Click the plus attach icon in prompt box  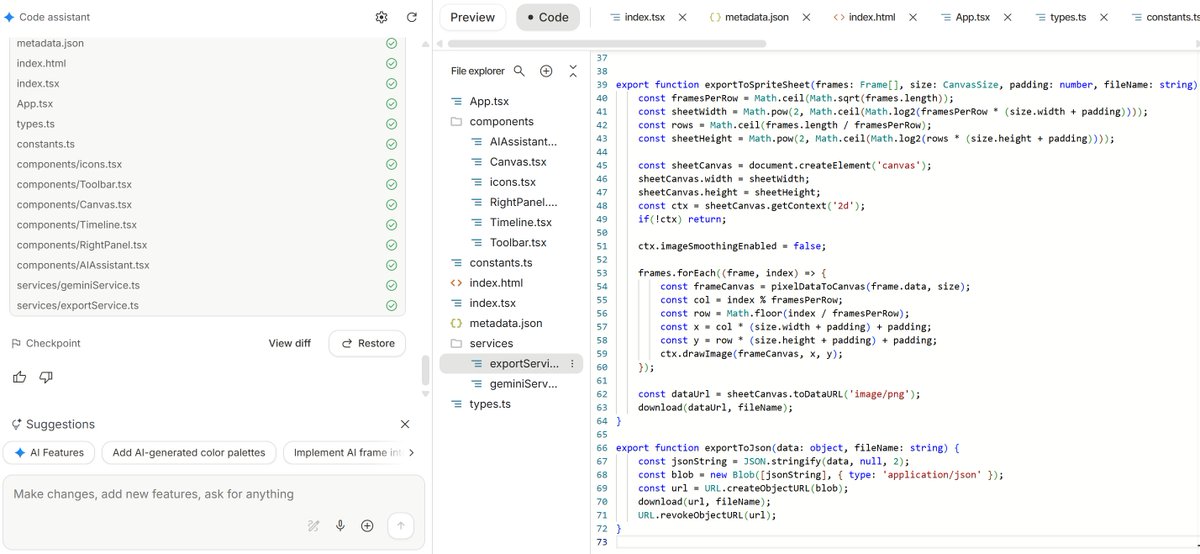tap(367, 526)
